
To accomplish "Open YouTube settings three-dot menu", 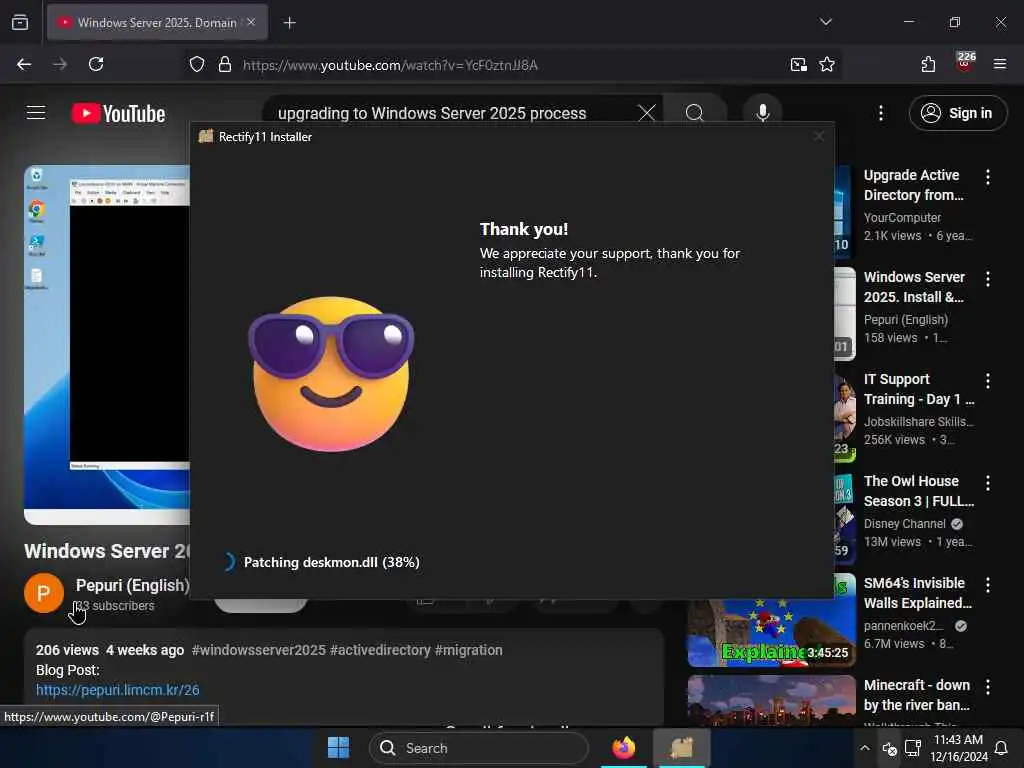I will tap(880, 113).
